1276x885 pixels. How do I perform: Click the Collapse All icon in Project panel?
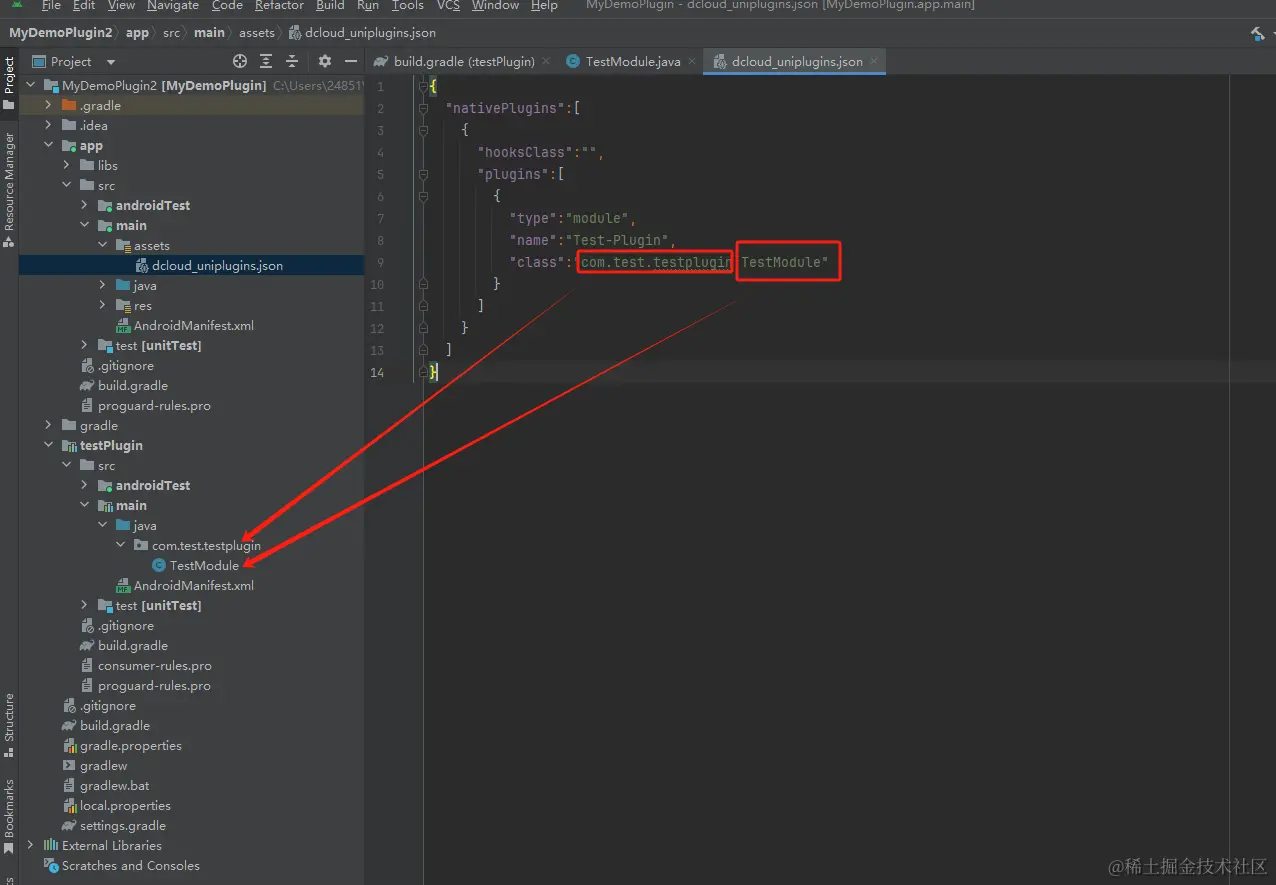(292, 61)
